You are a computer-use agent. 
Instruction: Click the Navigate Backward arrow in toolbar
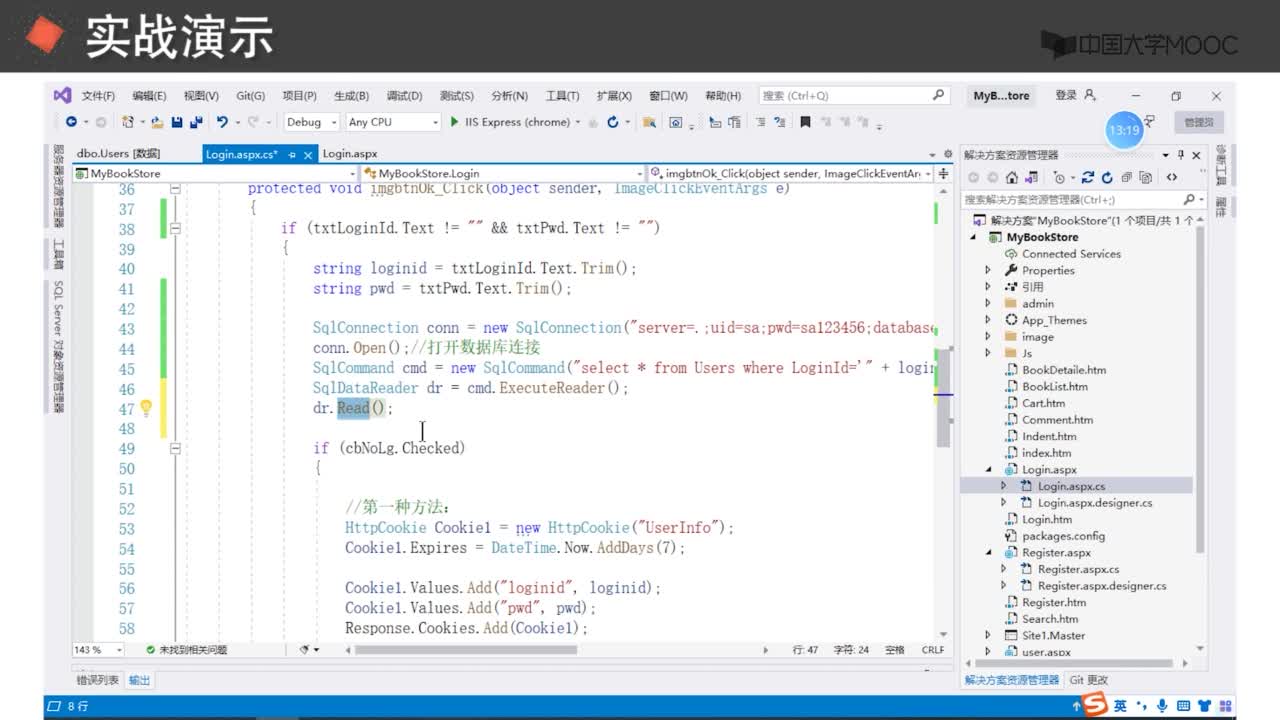tap(71, 122)
